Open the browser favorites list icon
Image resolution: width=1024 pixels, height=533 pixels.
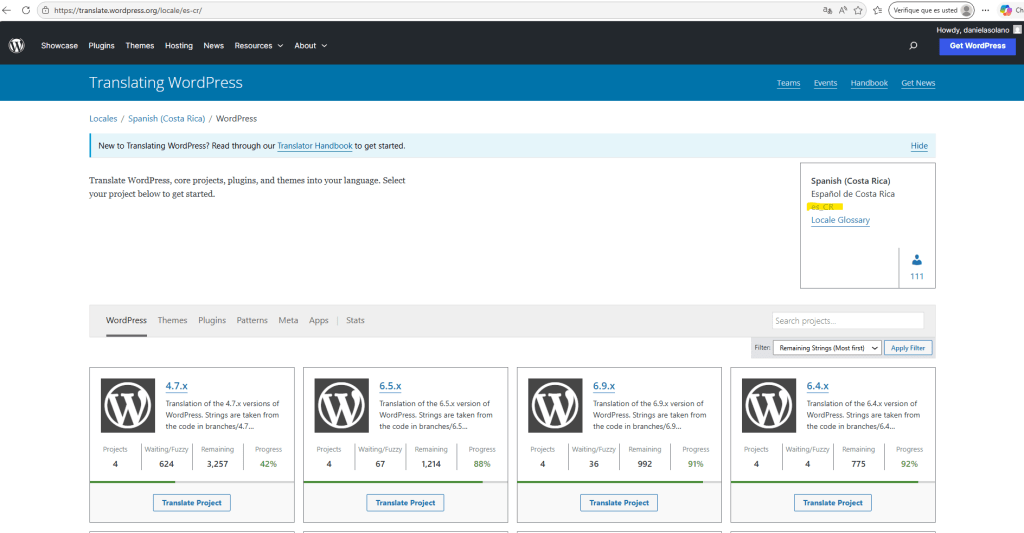[875, 10]
